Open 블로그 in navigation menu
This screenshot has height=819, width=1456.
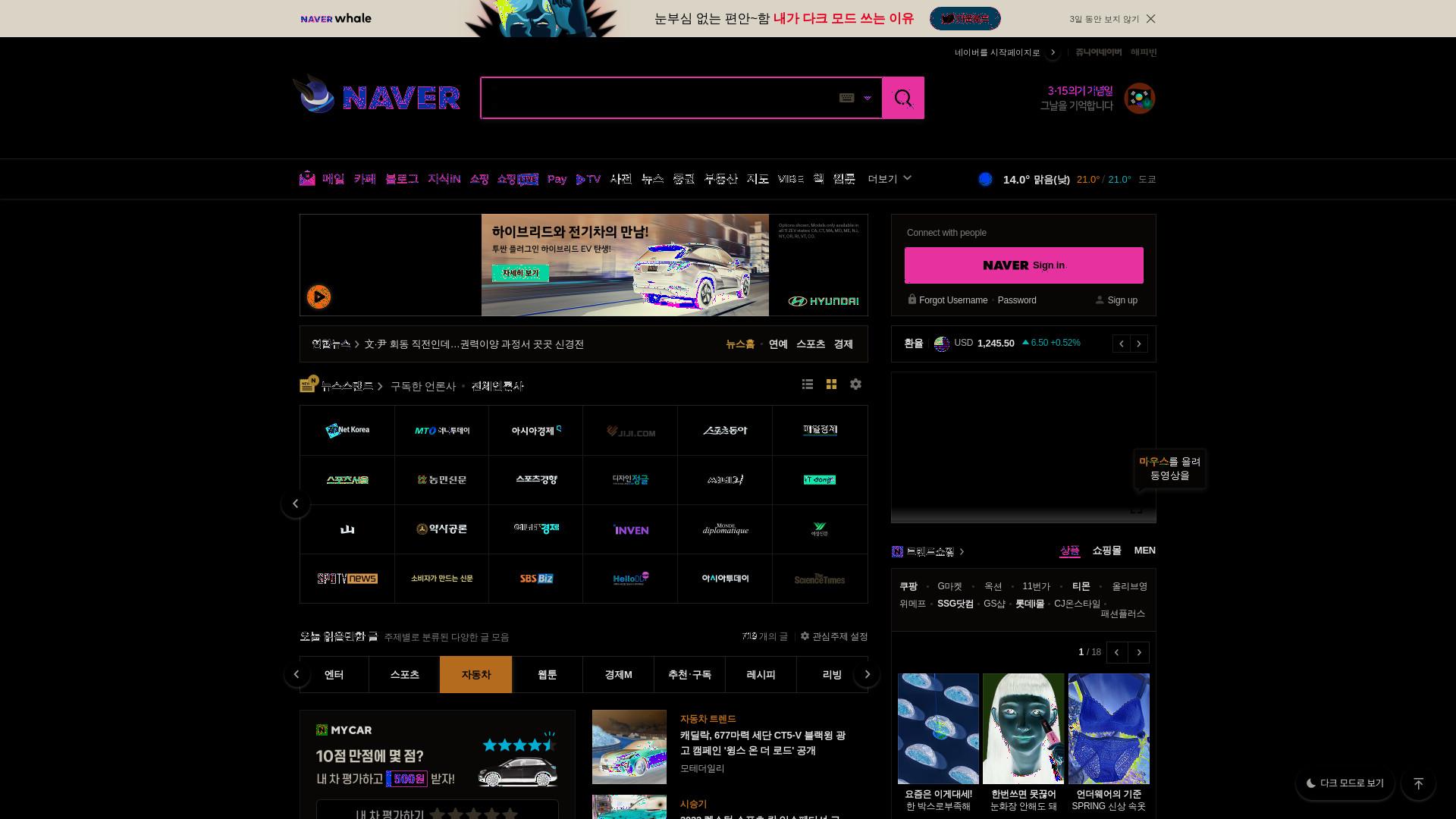coord(401,179)
